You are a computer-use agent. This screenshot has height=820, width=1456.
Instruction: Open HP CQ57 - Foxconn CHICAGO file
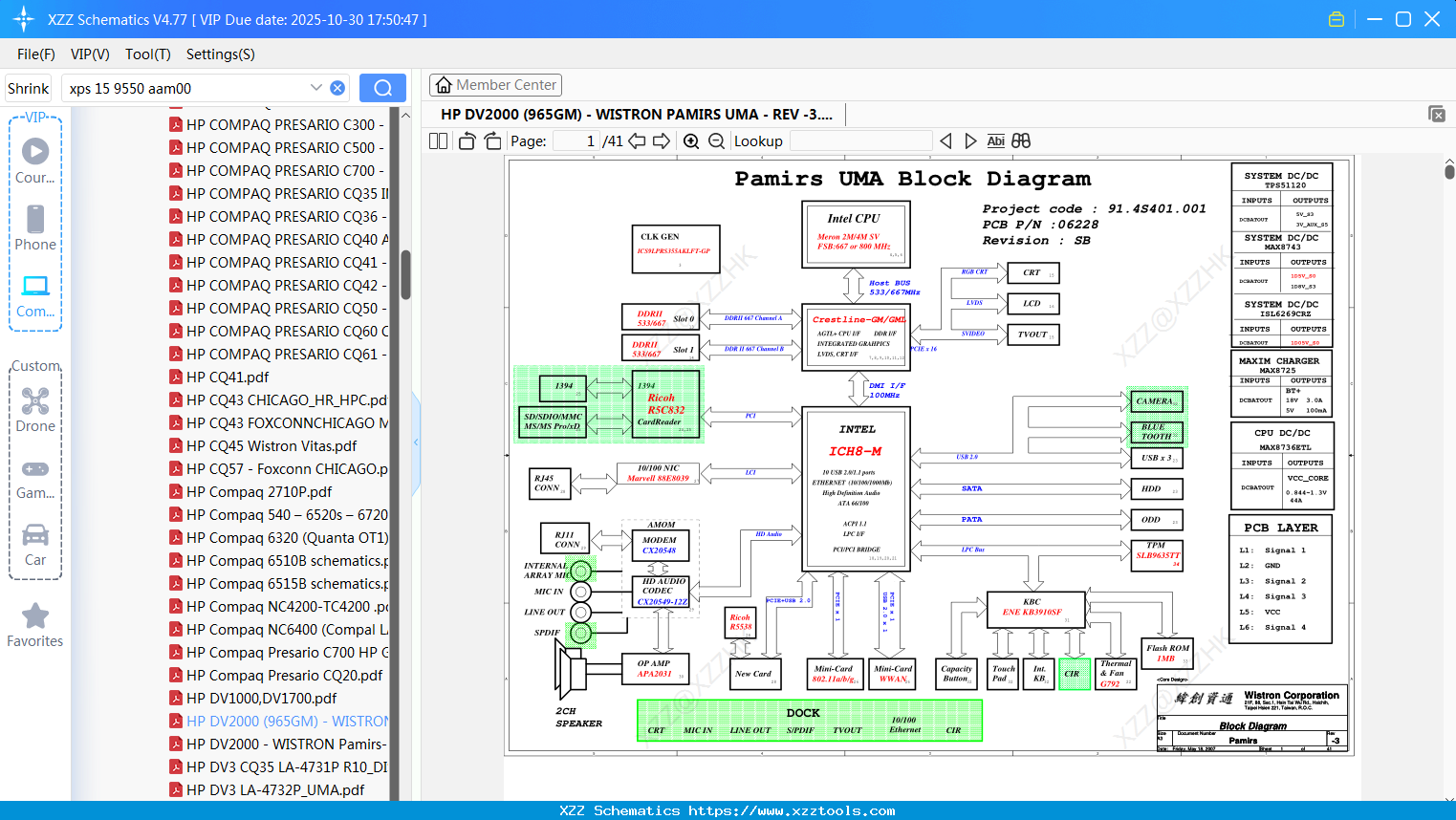point(278,468)
